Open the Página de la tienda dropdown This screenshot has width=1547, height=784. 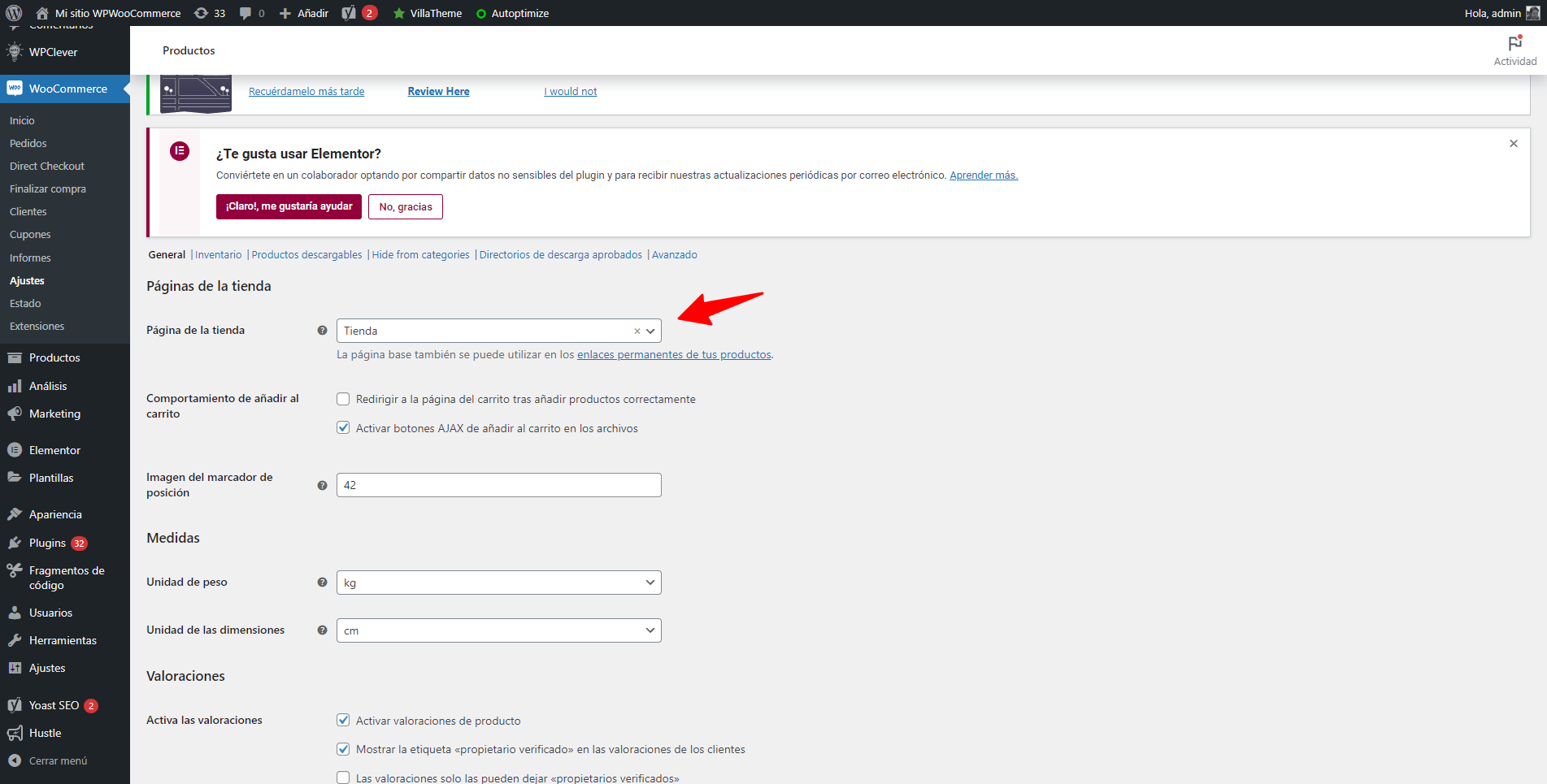click(498, 331)
